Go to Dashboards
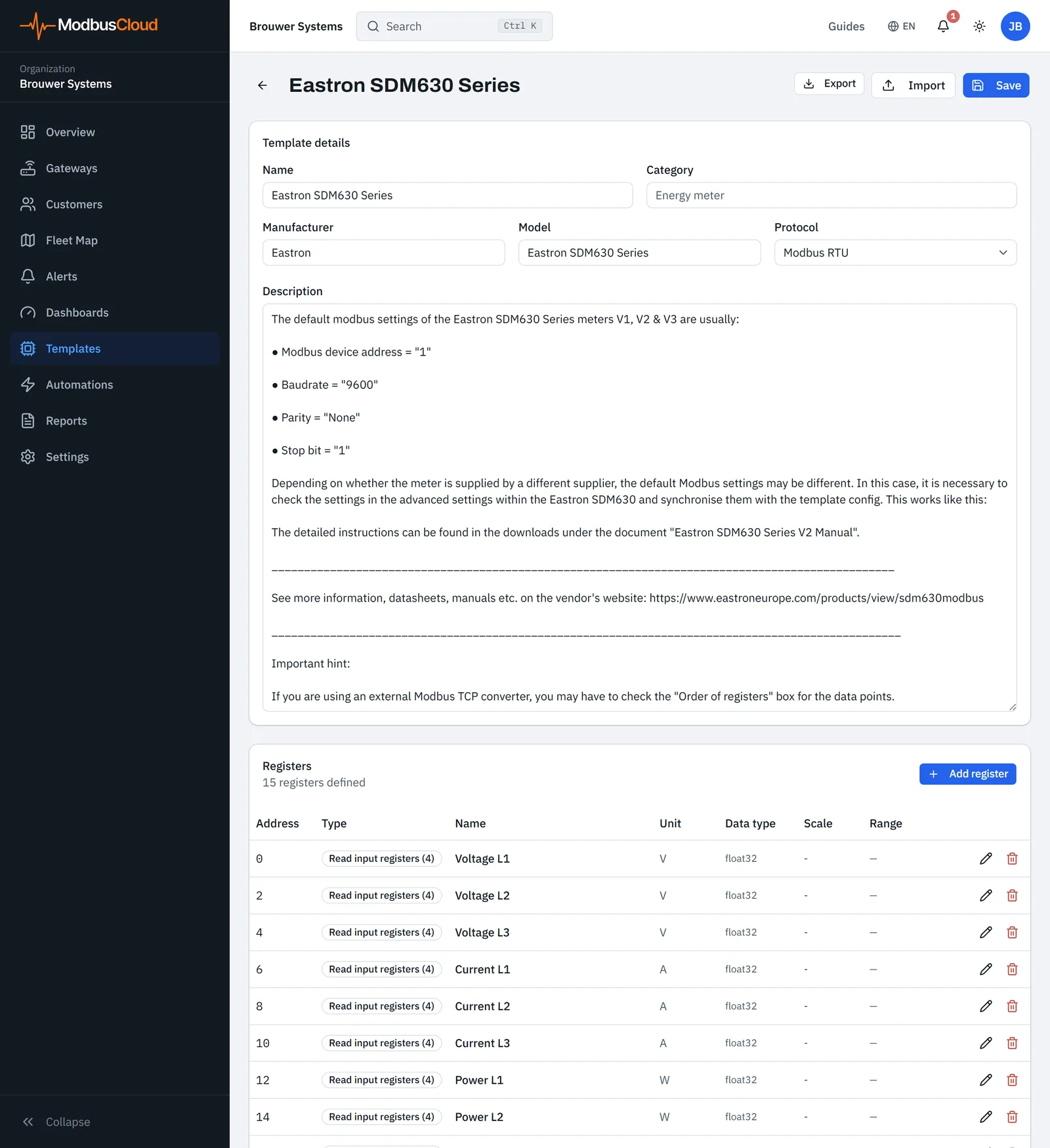1050x1148 pixels. (x=115, y=312)
